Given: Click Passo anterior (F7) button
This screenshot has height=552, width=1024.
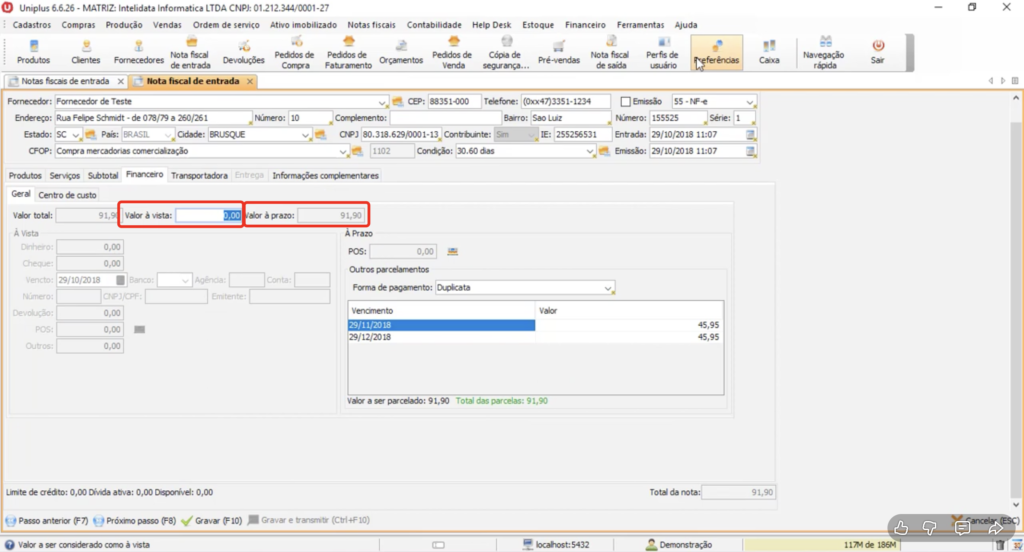Looking at the screenshot, I should coord(48,521).
